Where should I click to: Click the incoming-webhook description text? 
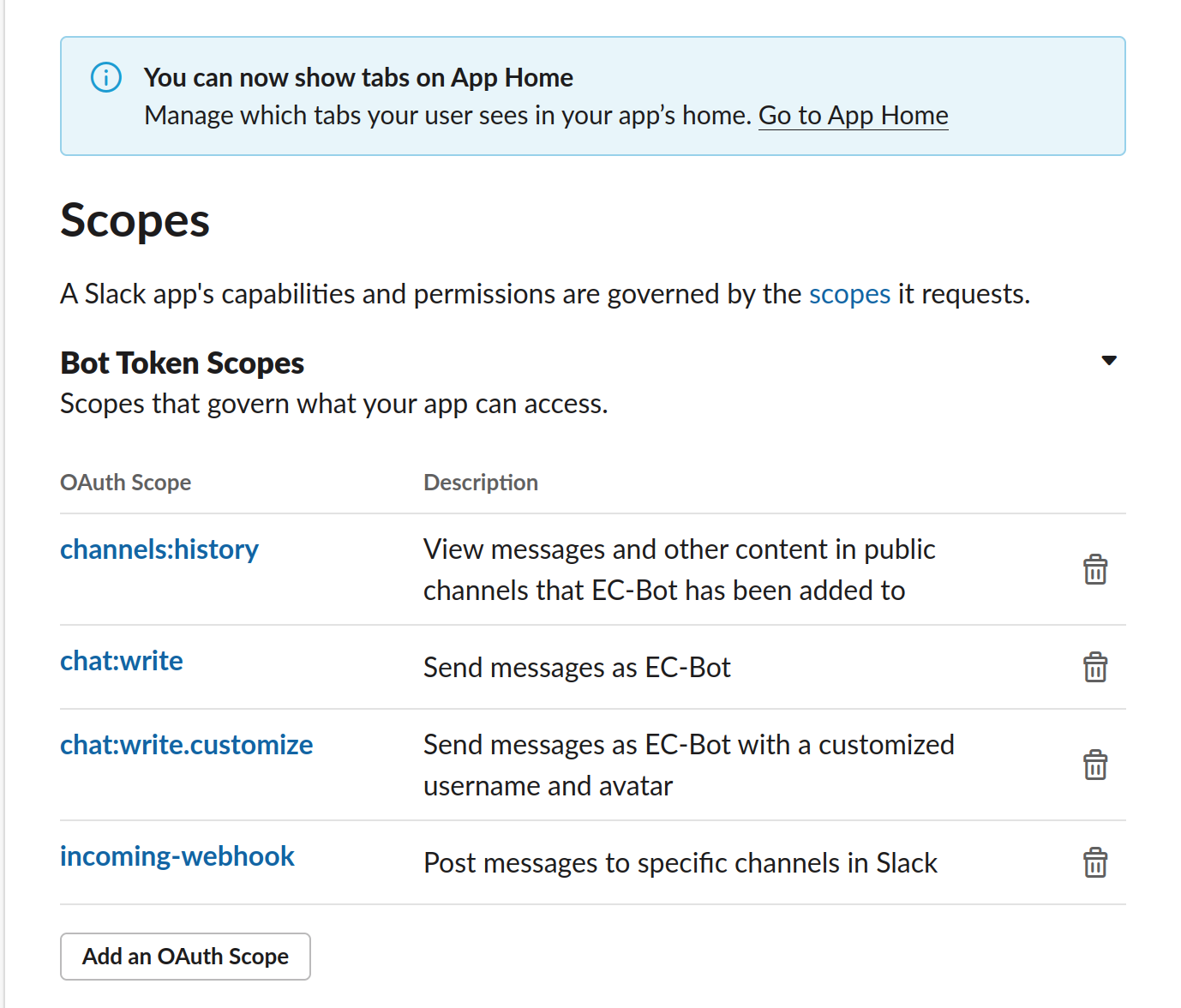point(680,863)
